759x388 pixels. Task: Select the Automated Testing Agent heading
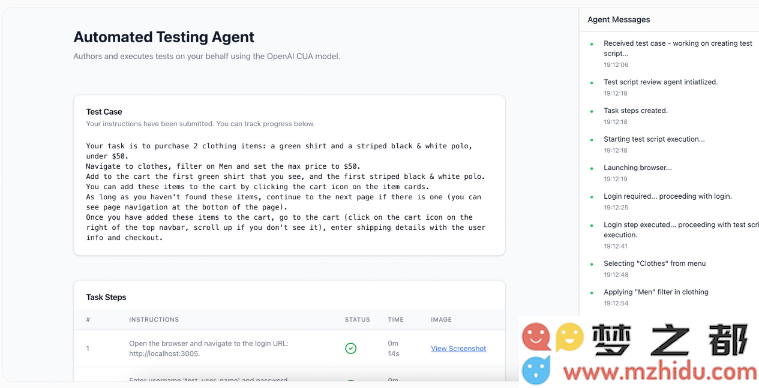(164, 37)
